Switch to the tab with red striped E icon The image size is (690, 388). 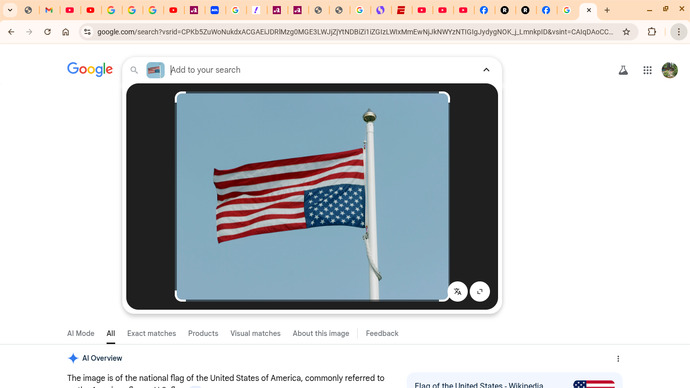tap(401, 10)
